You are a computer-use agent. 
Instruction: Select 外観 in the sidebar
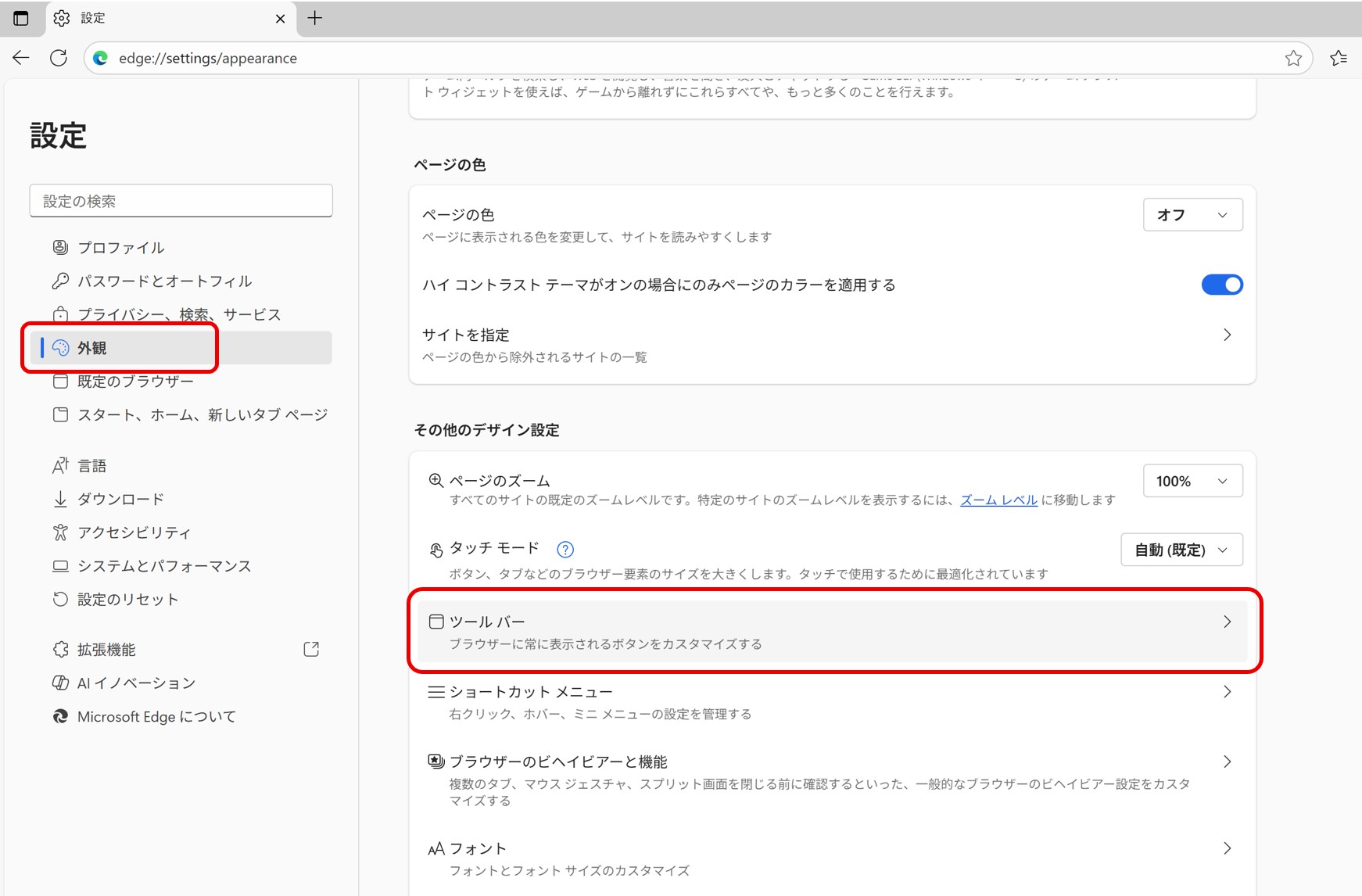coord(181,348)
